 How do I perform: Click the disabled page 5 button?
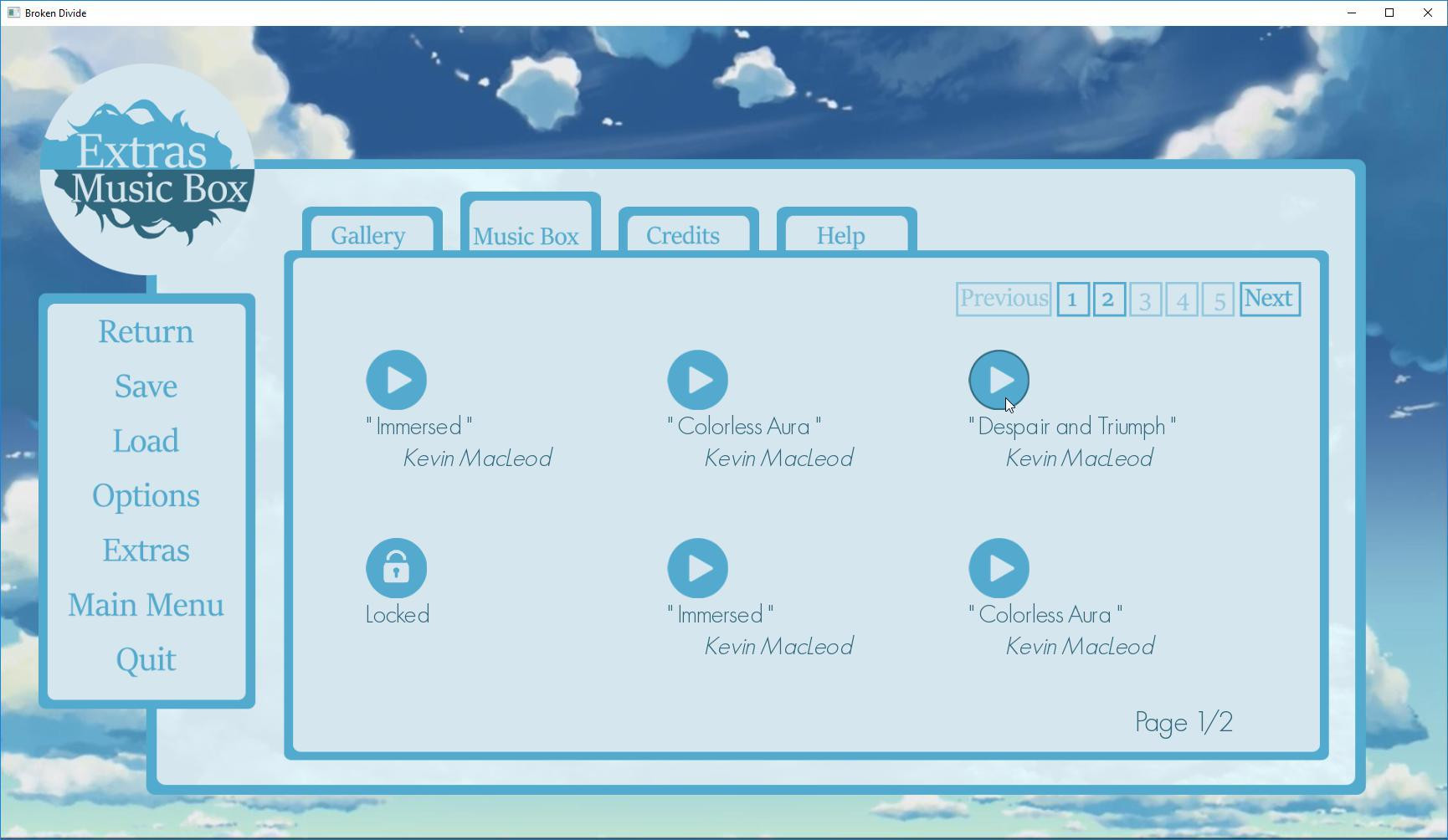[x=1219, y=299]
